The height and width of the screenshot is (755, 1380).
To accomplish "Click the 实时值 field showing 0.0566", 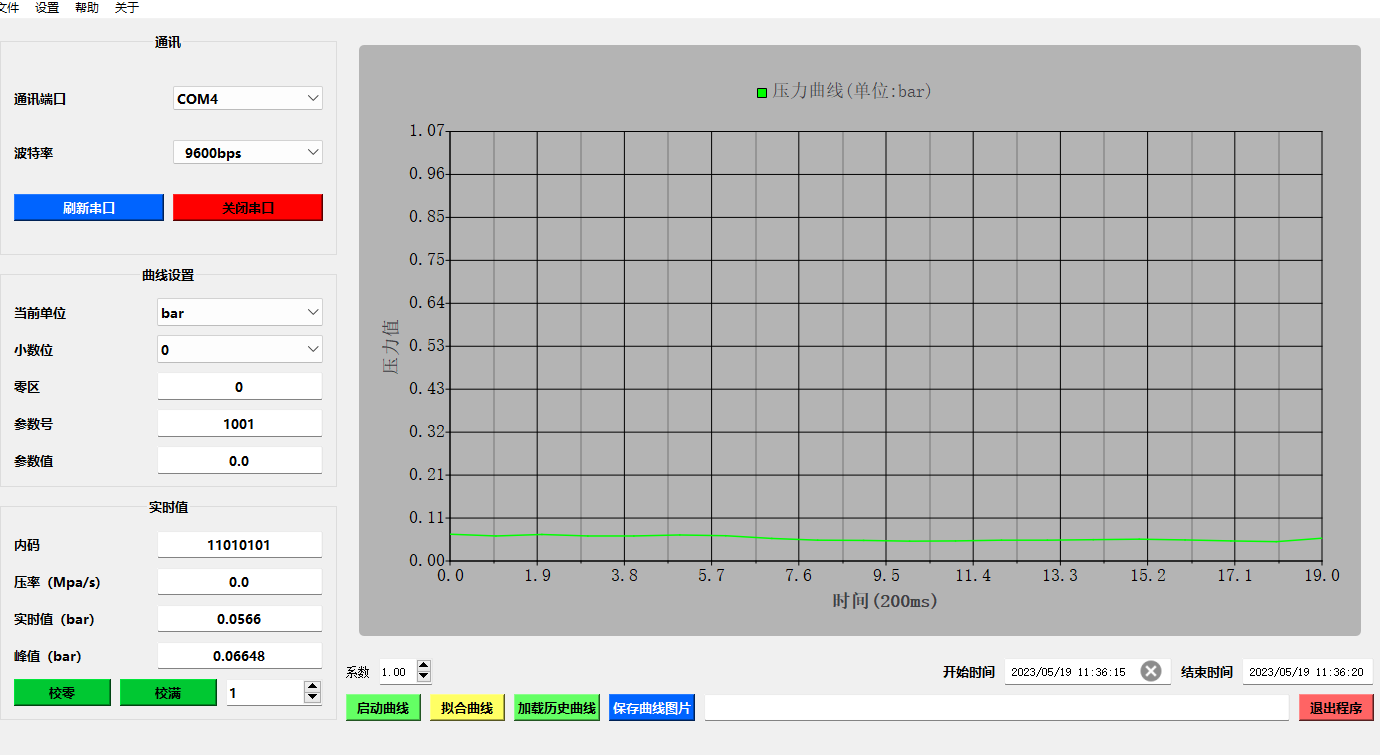I will 240,618.
